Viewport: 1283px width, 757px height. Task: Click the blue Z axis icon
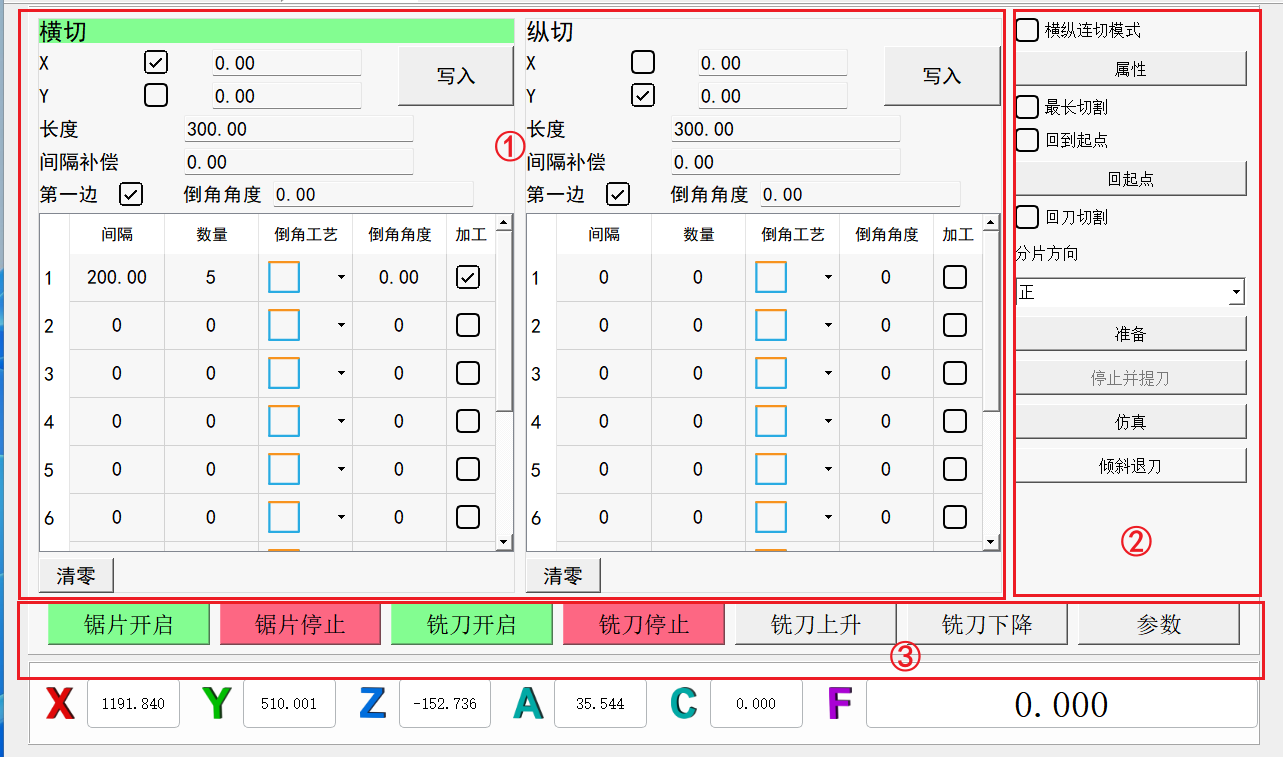[x=372, y=704]
